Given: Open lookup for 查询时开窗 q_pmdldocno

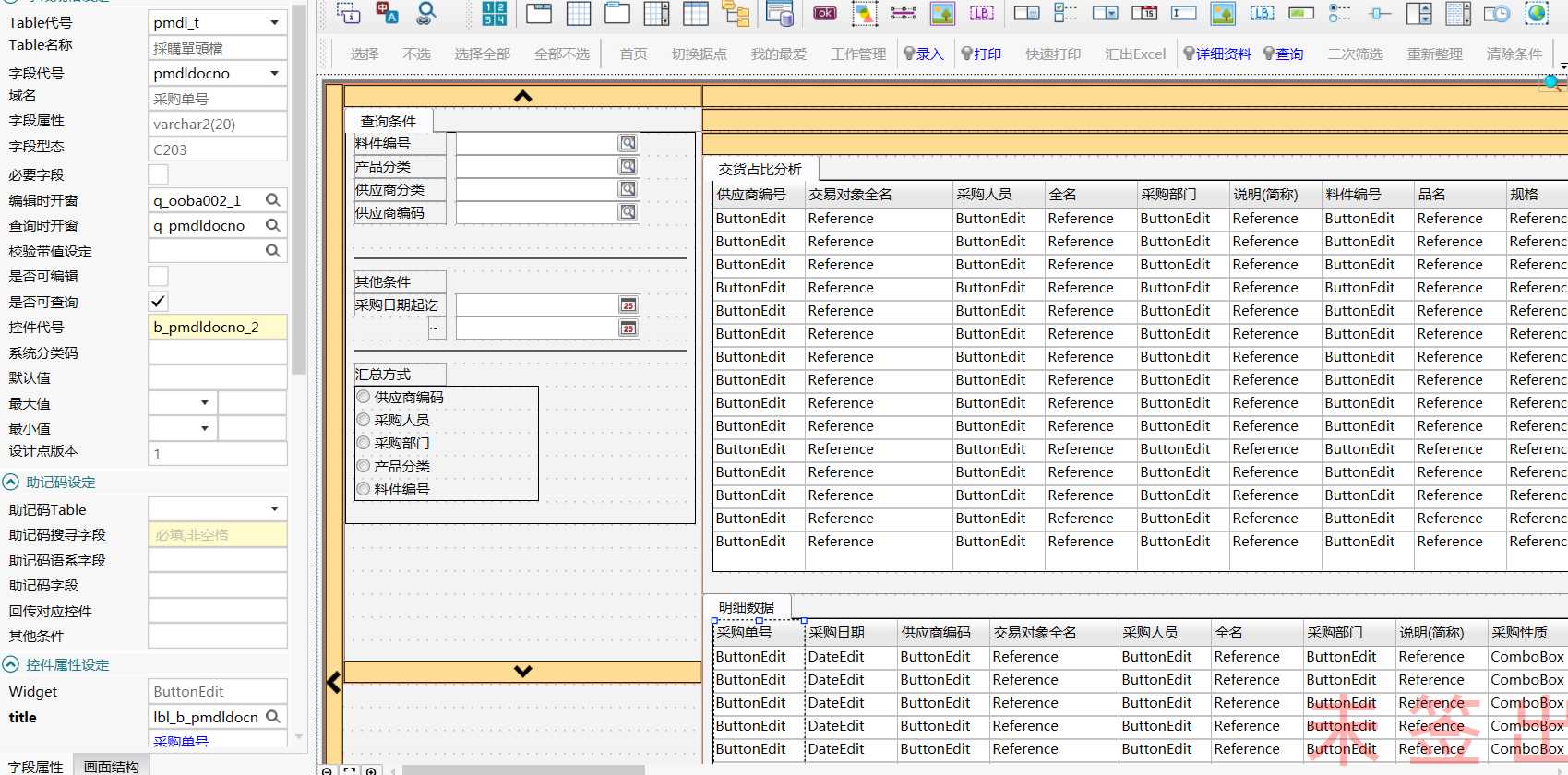Looking at the screenshot, I should [x=273, y=225].
